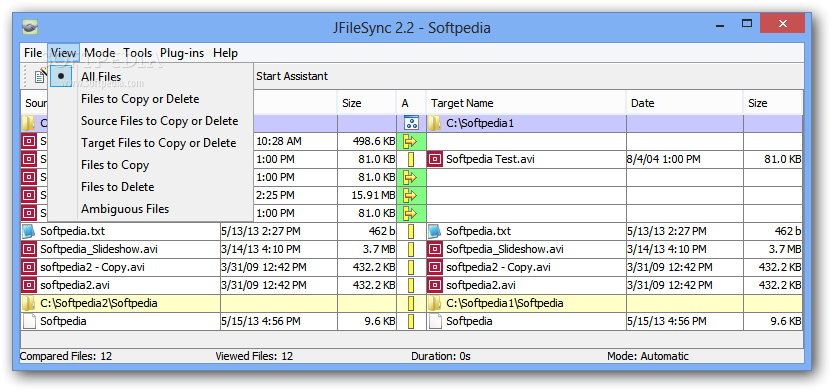Click the JFileSync handshake icon in the title bar
Image resolution: width=832 pixels, height=391 pixels.
pyautogui.click(x=30, y=27)
